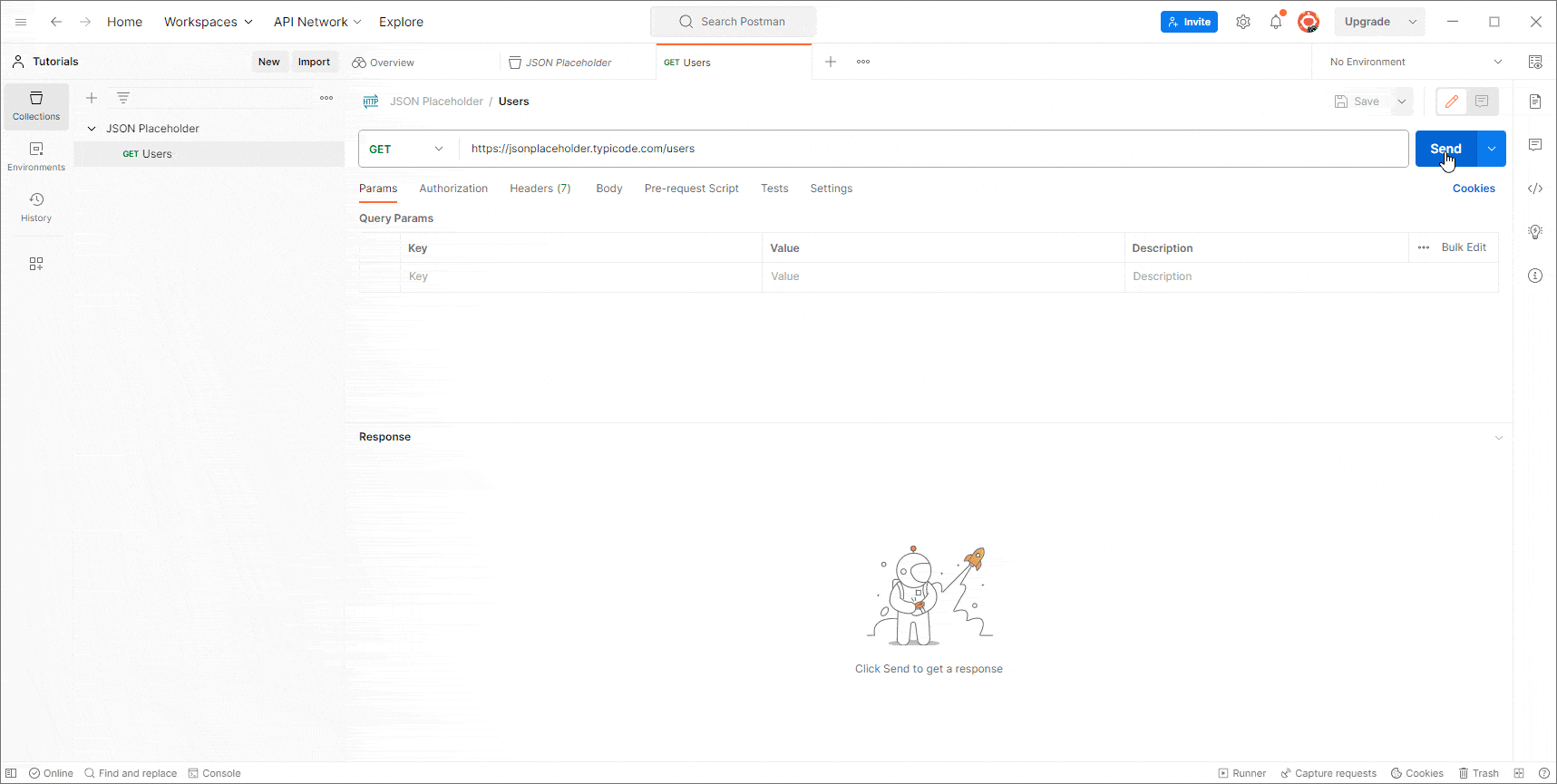1557x784 pixels.
Task: Open Runner in the status bar
Action: click(x=1242, y=773)
